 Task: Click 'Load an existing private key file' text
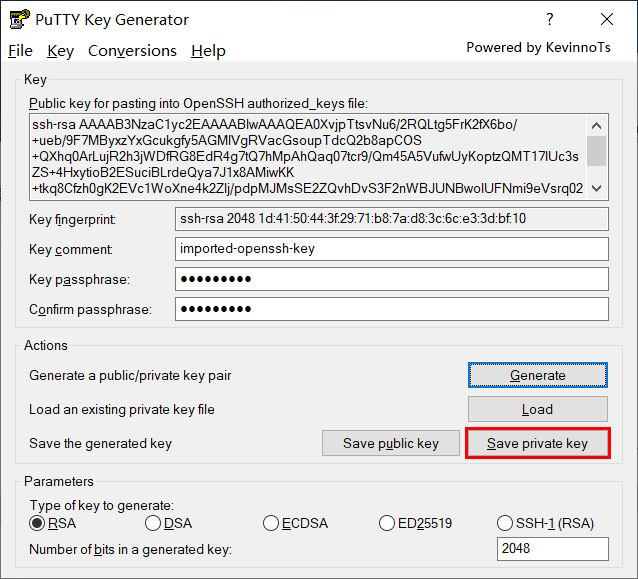click(122, 410)
